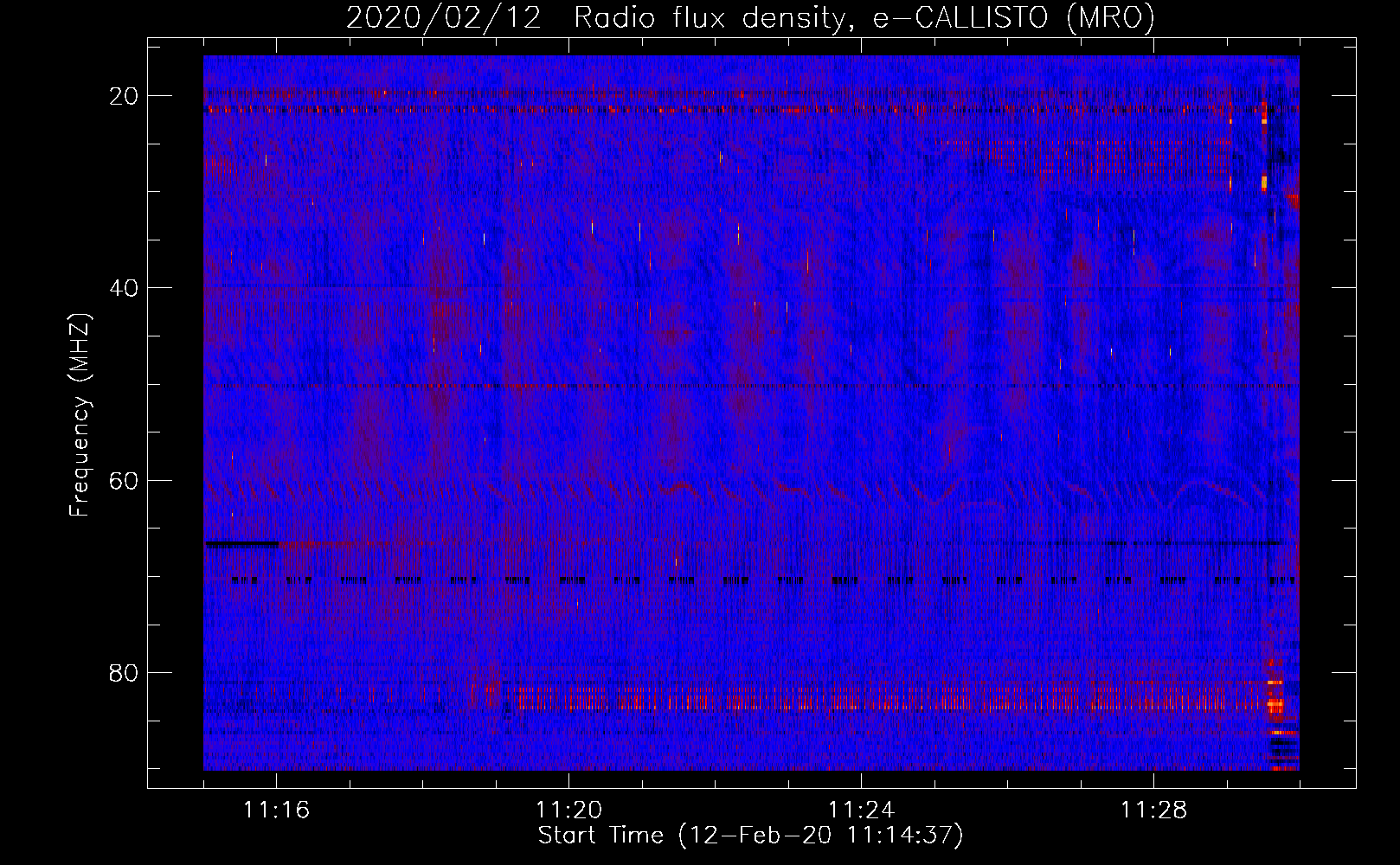Click the 11:24 time tick label
Viewport: 1400px width, 865px height.
[x=861, y=811]
